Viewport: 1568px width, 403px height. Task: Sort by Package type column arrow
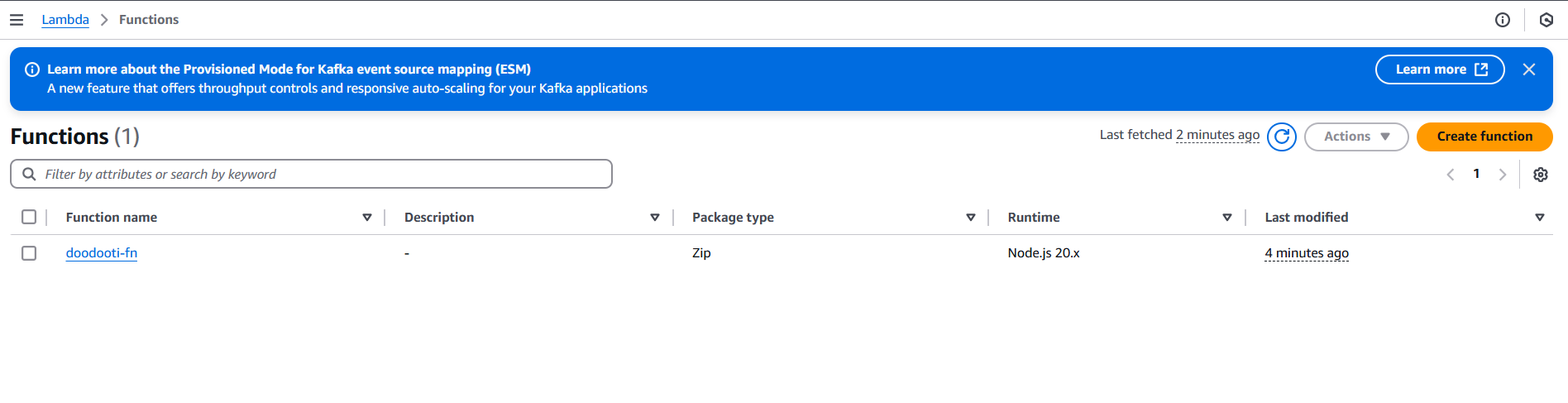[971, 218]
